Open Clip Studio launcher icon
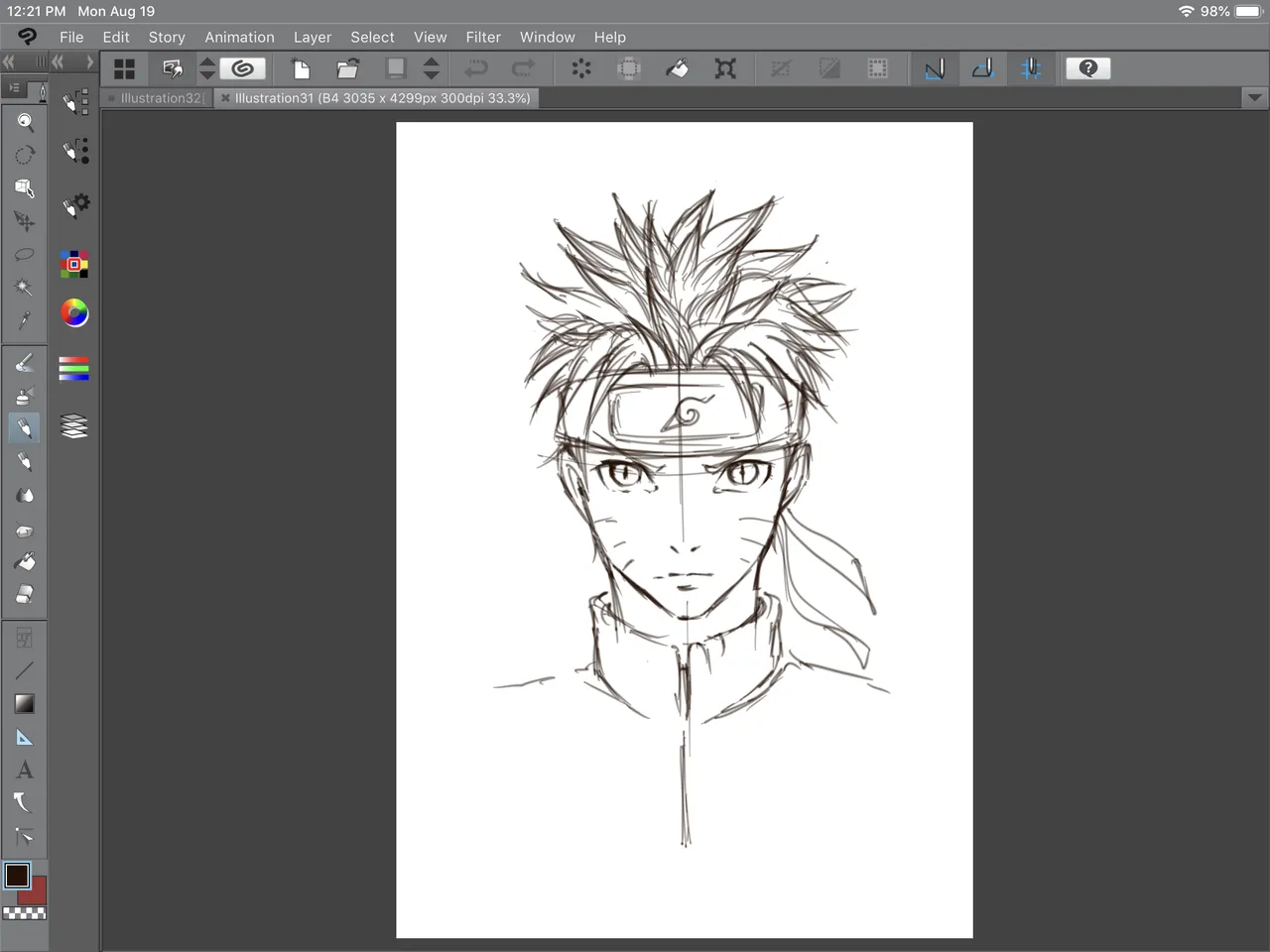The height and width of the screenshot is (952, 1270). pos(242,68)
